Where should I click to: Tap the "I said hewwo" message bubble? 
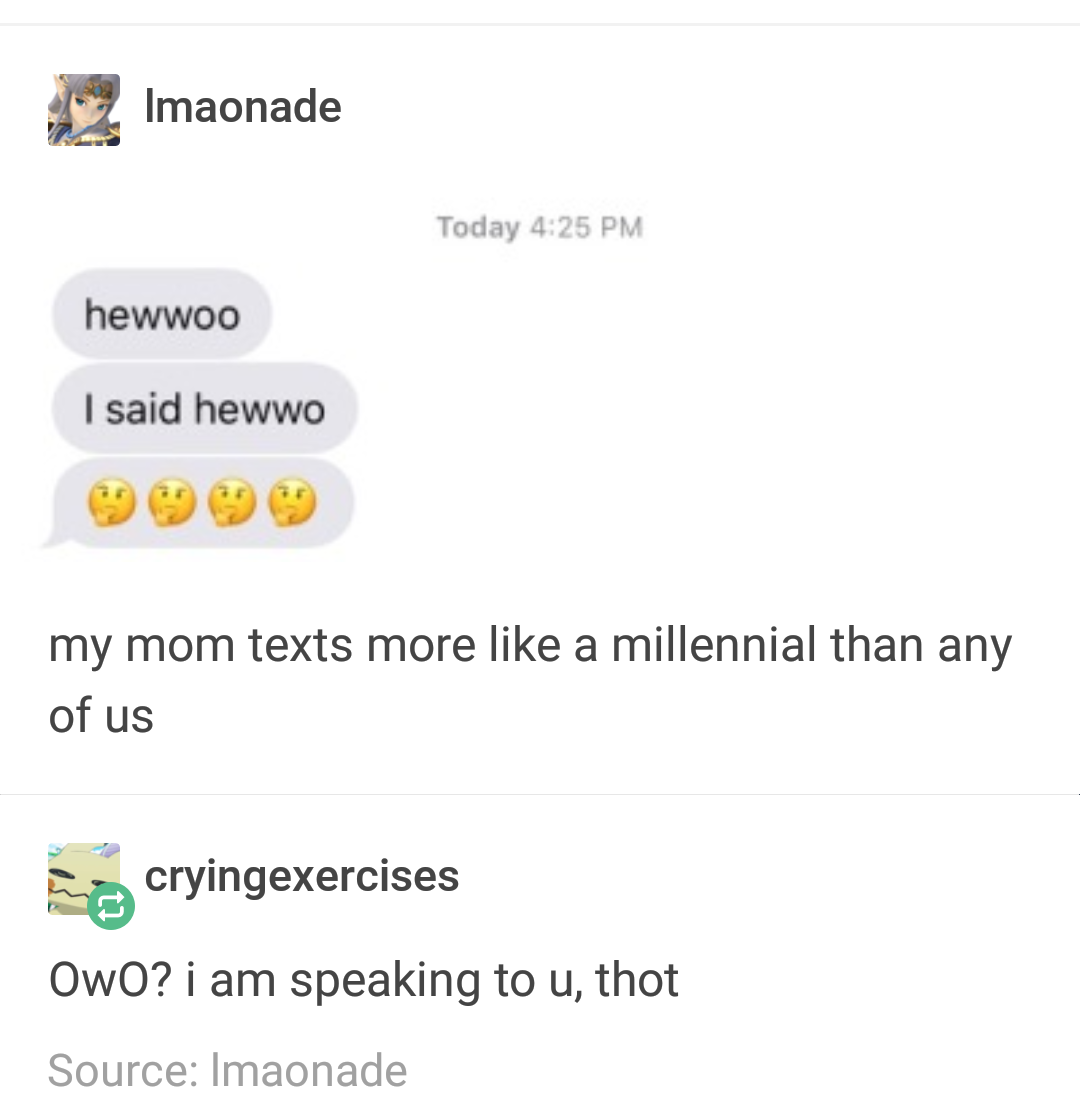pyautogui.click(x=205, y=409)
